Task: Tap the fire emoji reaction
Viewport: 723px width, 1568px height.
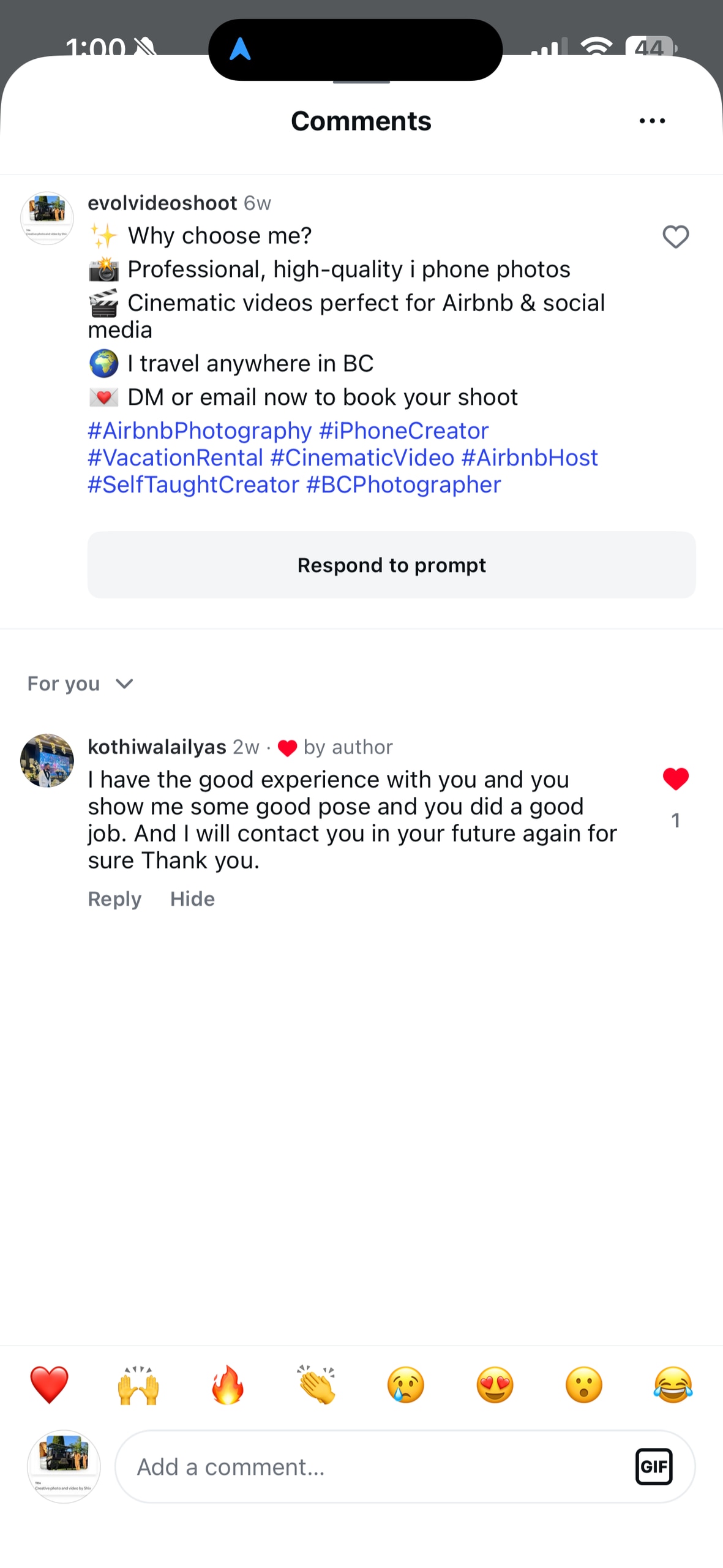Action: coord(228,1385)
